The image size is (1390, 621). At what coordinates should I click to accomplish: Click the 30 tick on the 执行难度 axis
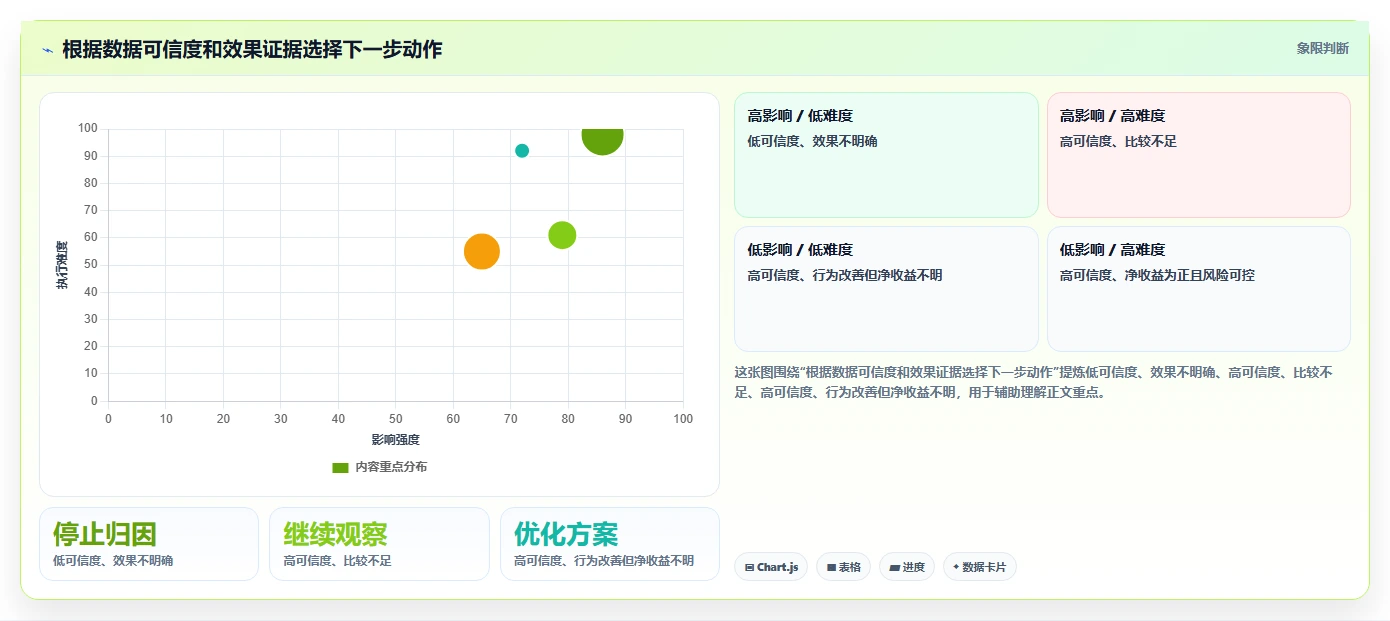click(91, 319)
